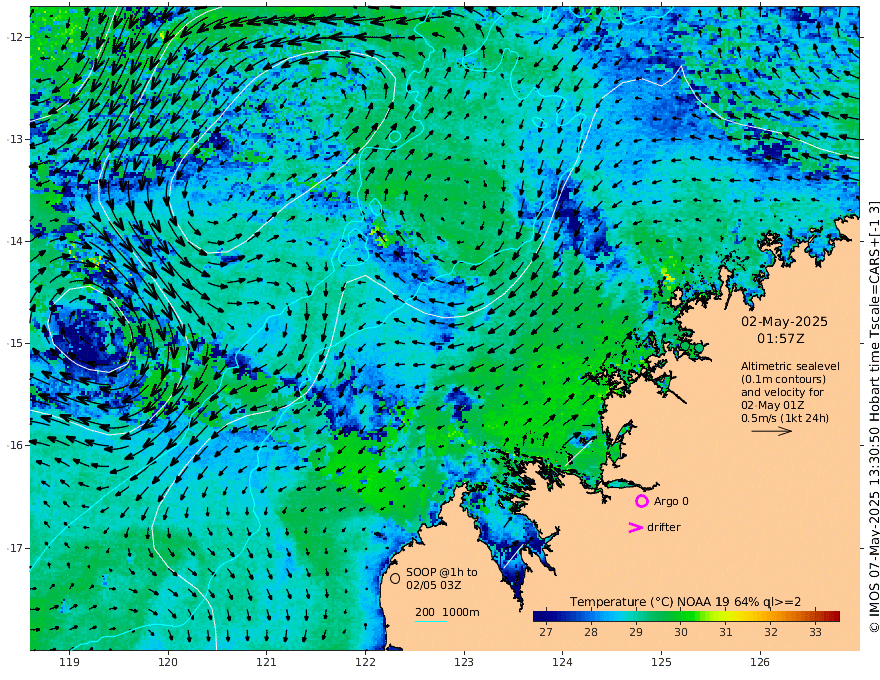Click the SOOP circle symbol in legend
880x680 pixels.
pos(395,578)
